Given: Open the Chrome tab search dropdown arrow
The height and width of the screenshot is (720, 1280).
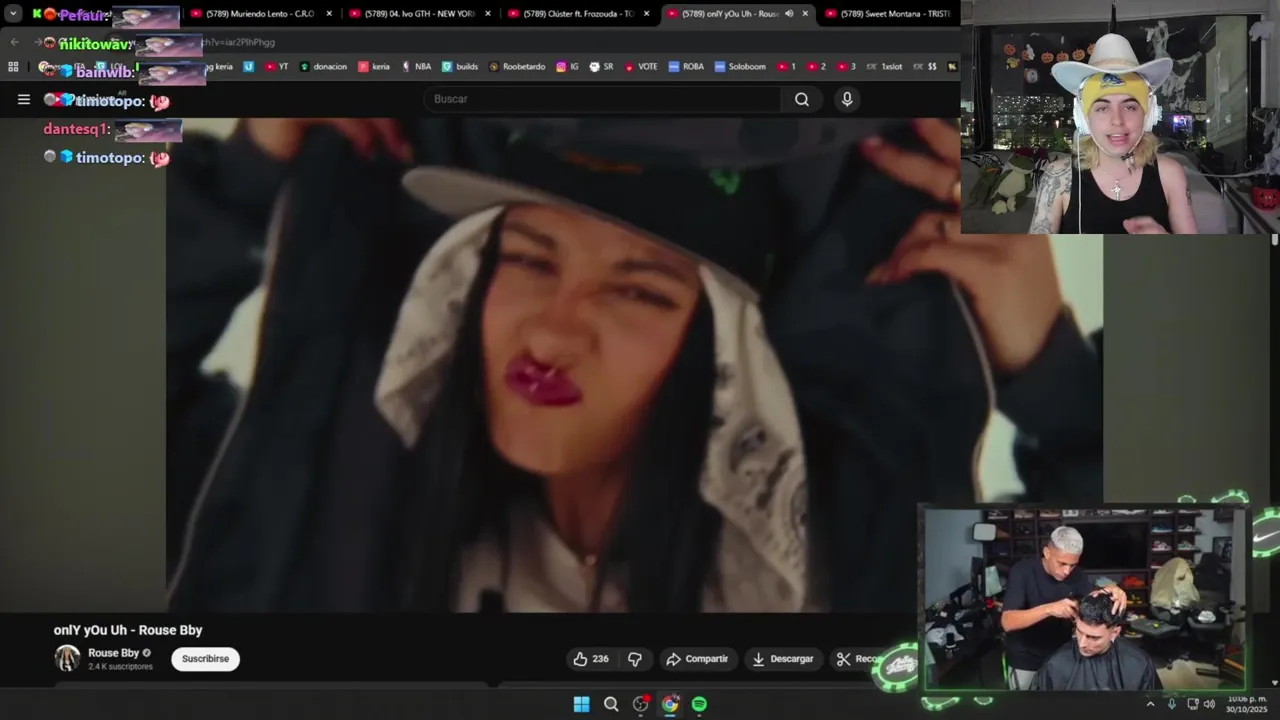Looking at the screenshot, I should tap(13, 14).
